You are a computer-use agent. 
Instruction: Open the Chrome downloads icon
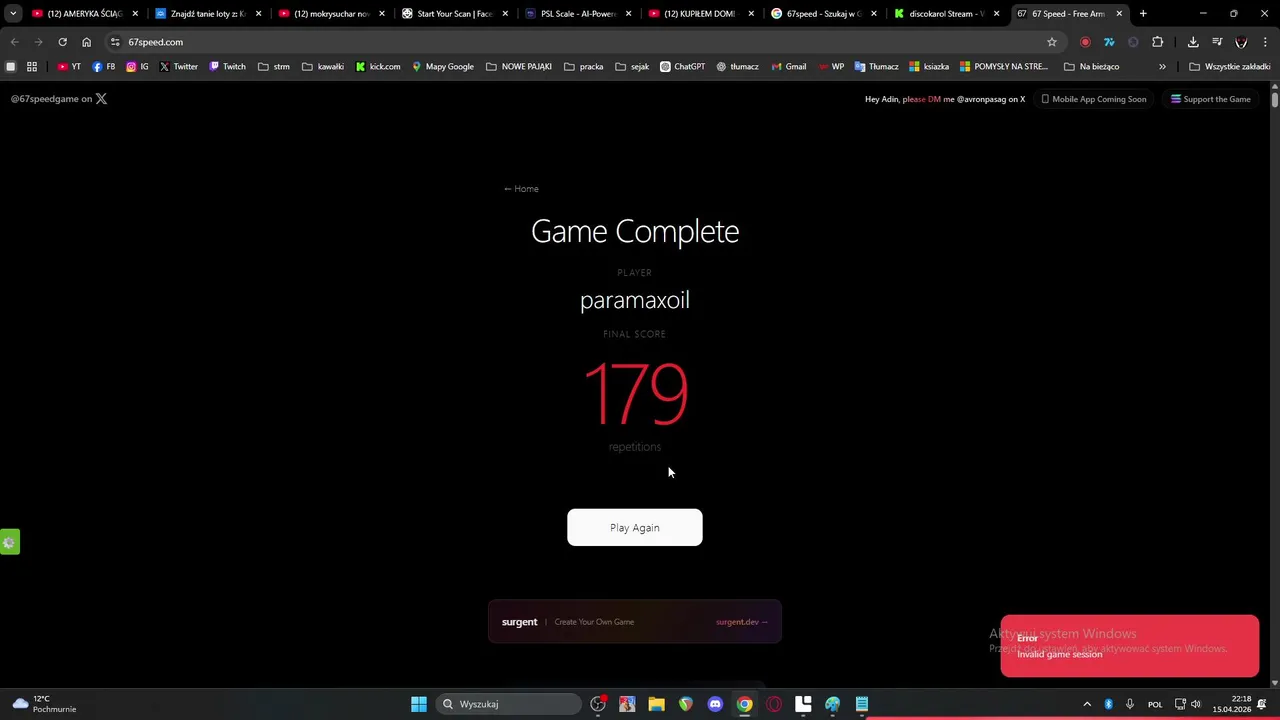tap(1193, 42)
